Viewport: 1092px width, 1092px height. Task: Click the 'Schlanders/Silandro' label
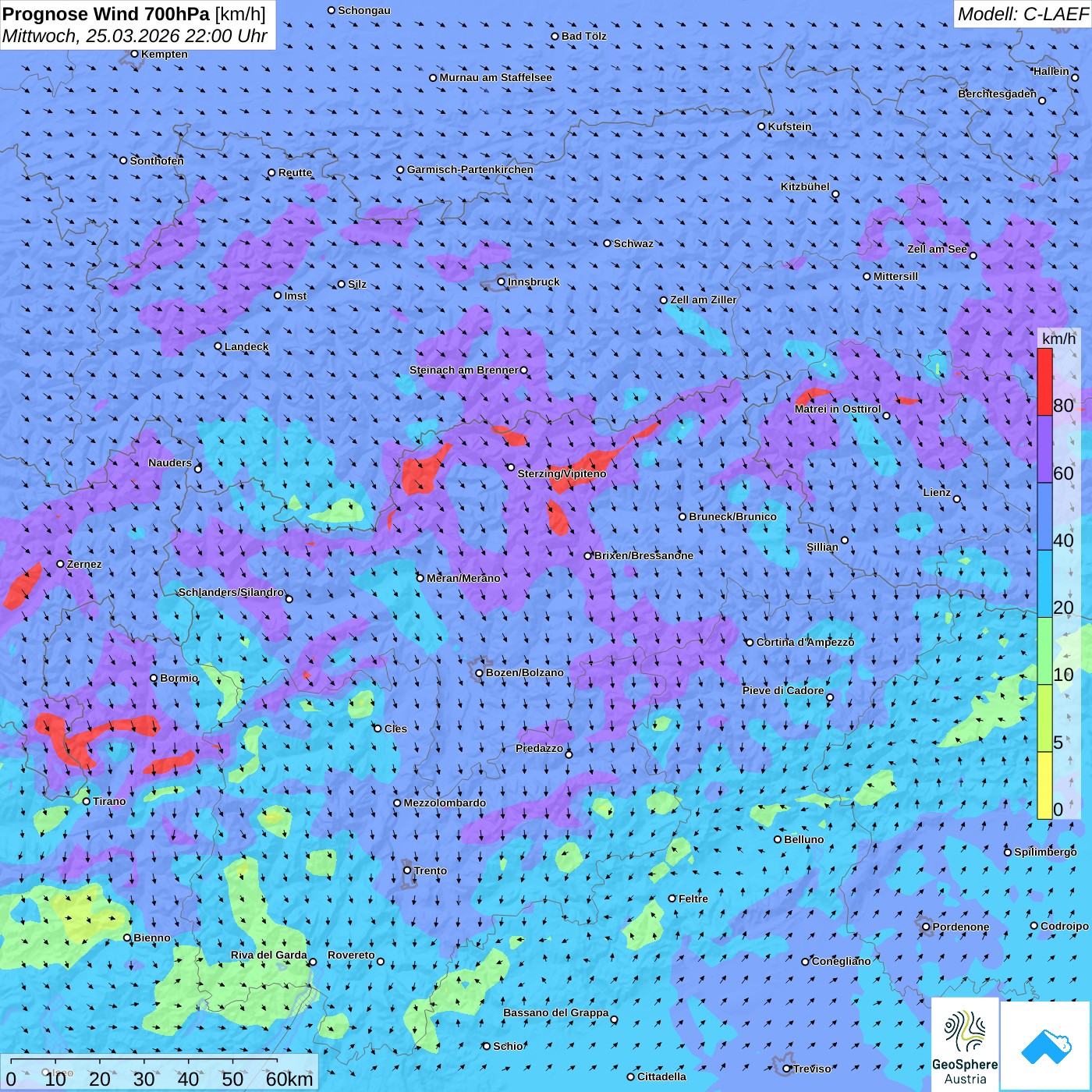click(x=232, y=592)
